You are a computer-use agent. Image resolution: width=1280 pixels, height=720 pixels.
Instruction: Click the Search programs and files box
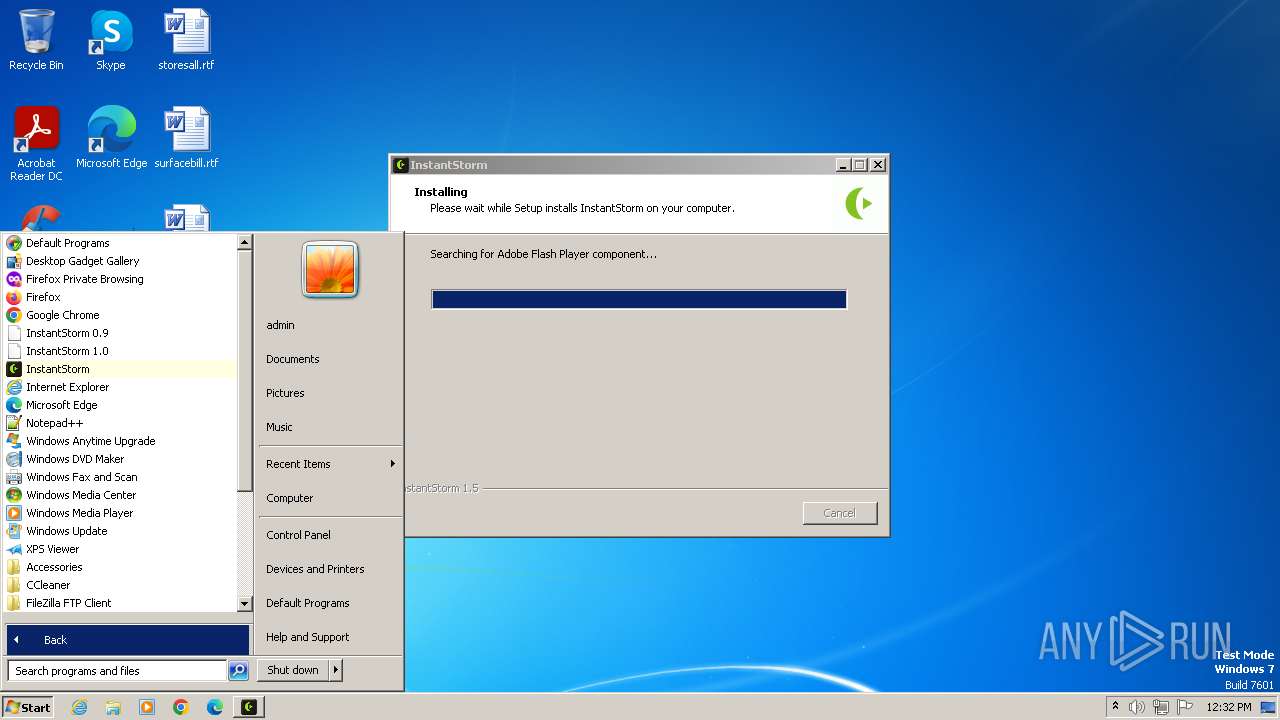[x=117, y=671]
